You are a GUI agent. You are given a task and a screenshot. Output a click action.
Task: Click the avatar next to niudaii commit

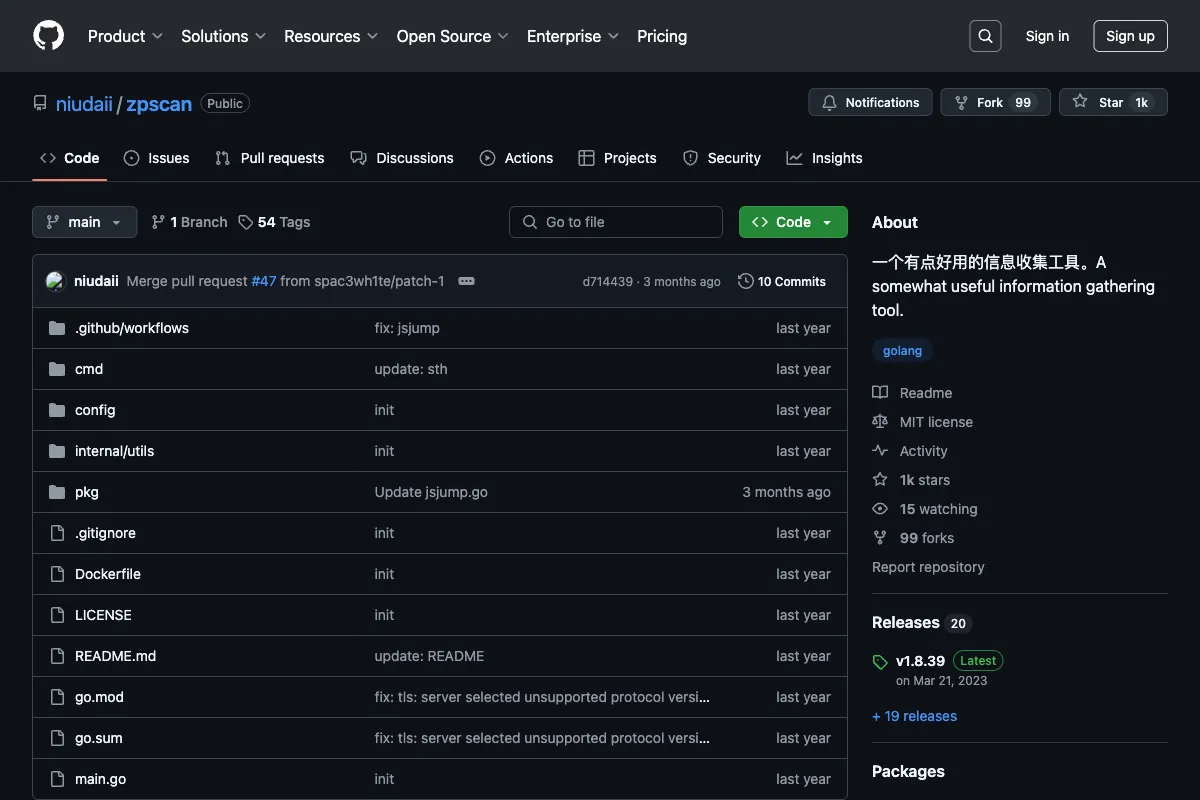[56, 282]
